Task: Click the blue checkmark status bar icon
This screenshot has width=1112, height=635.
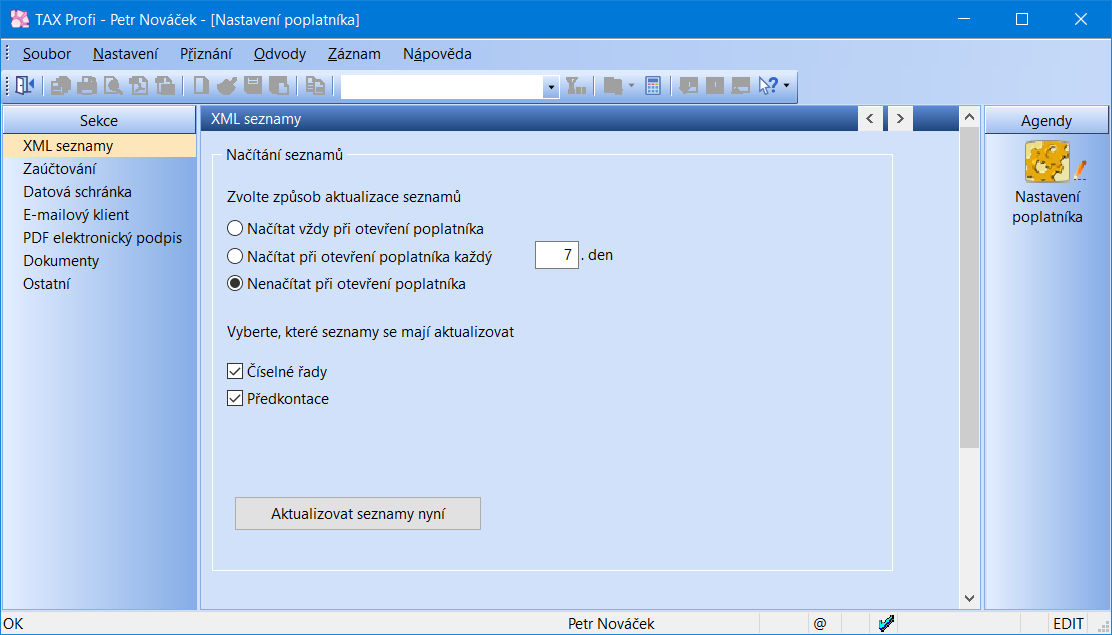Action: (886, 624)
